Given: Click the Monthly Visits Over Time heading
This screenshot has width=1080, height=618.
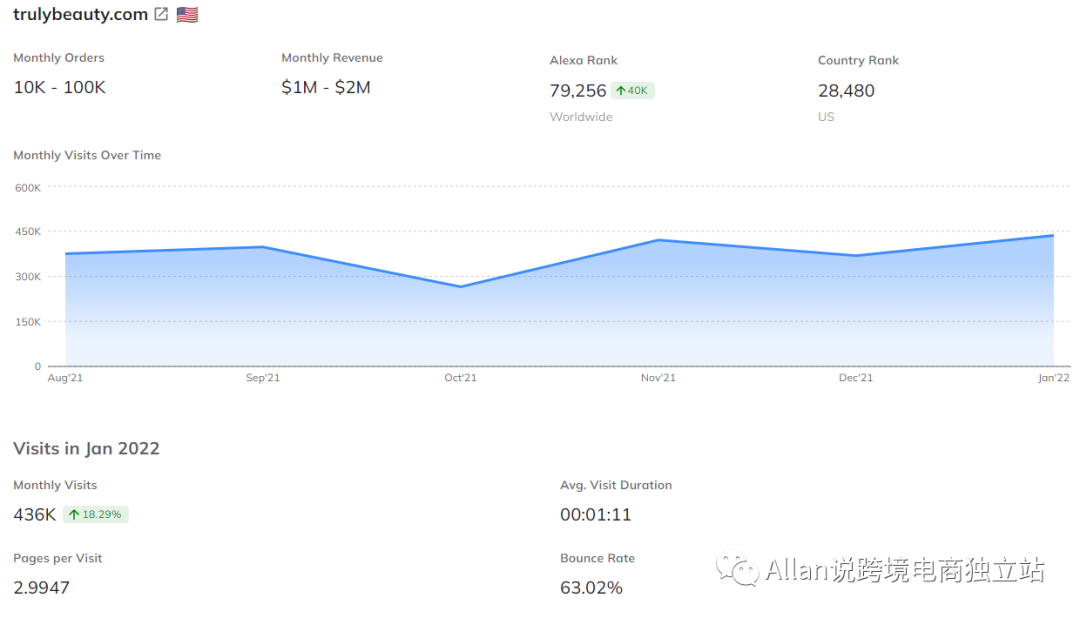Looking at the screenshot, I should 87,156.
